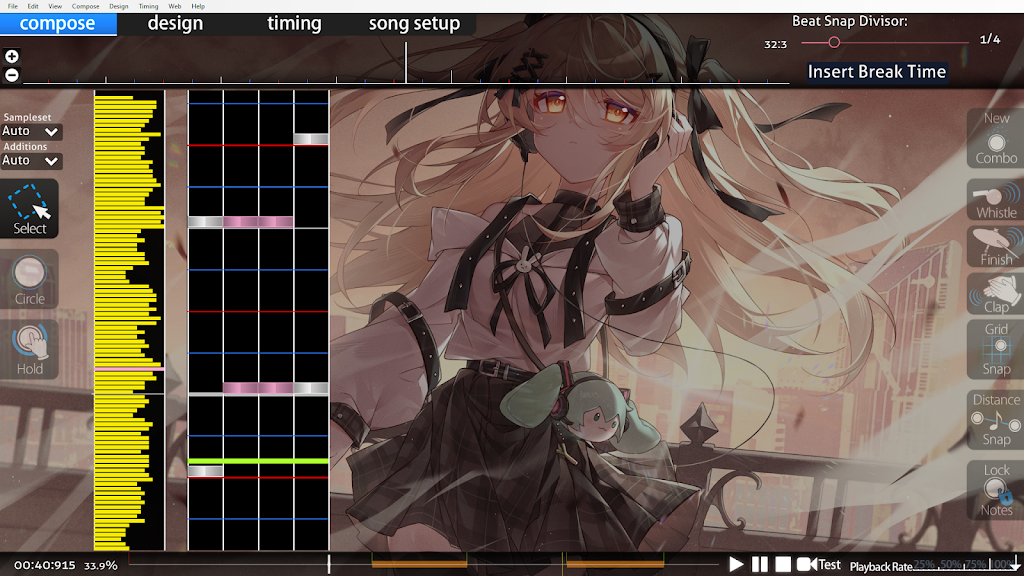Viewport: 1024px width, 576px height.
Task: Toggle the Finish hitsound
Action: [995, 247]
